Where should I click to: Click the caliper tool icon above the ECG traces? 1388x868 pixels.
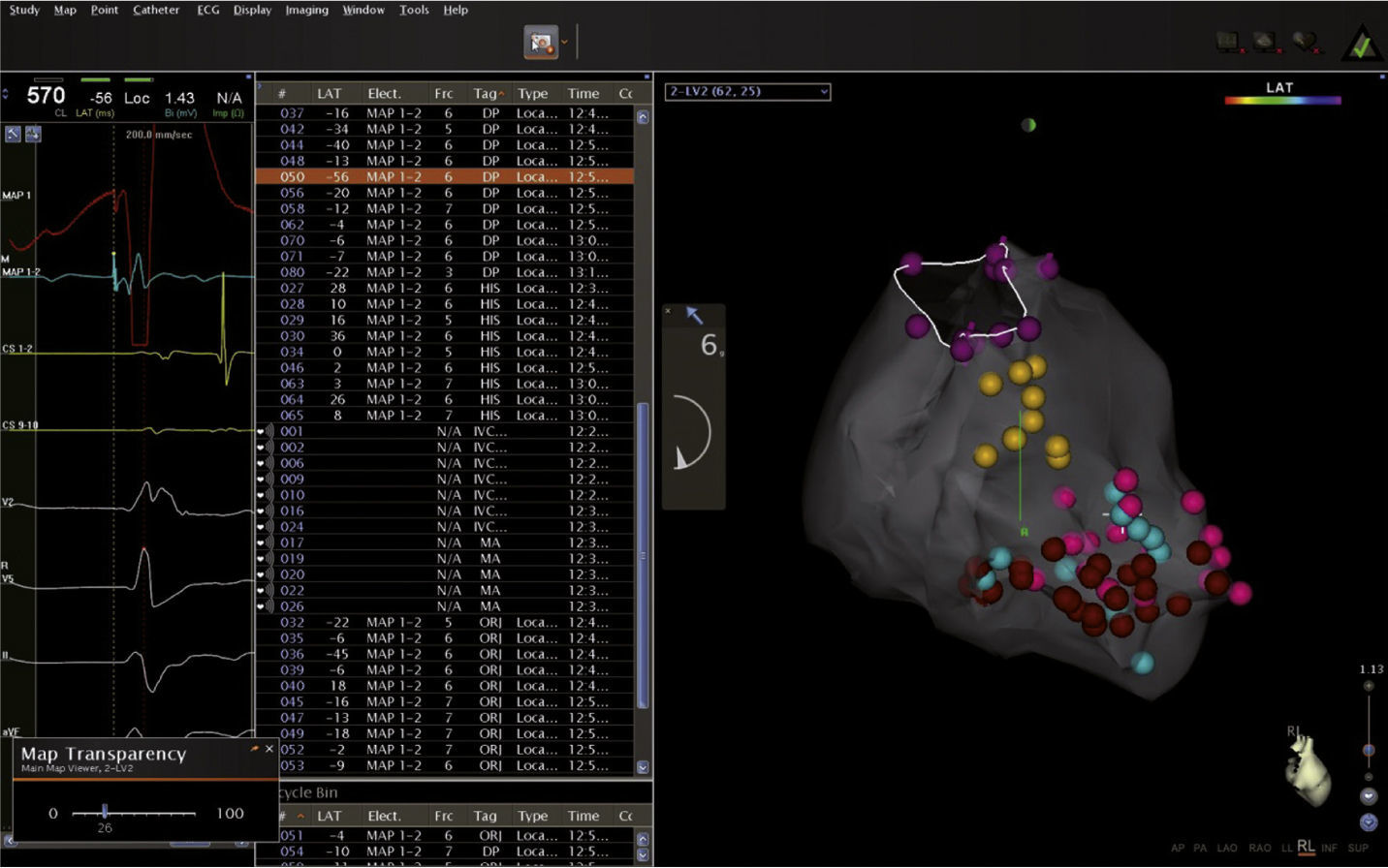point(14,135)
